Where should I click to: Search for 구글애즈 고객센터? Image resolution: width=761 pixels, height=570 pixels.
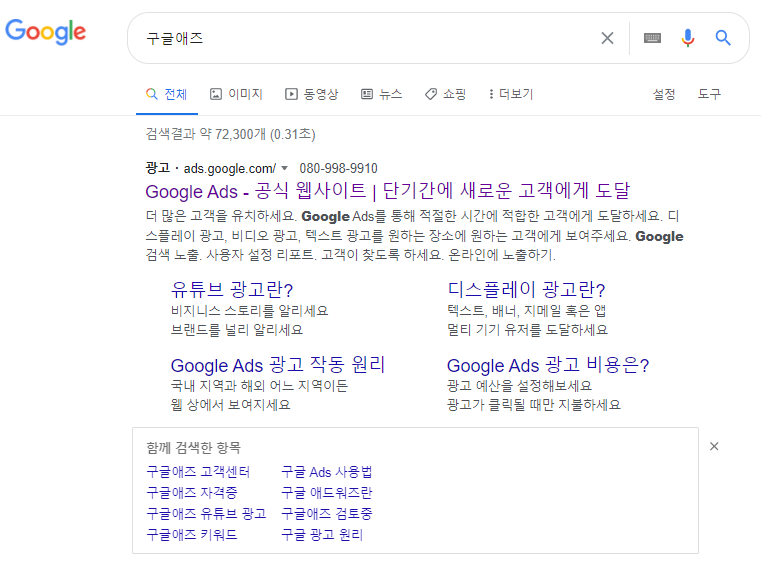point(198,472)
